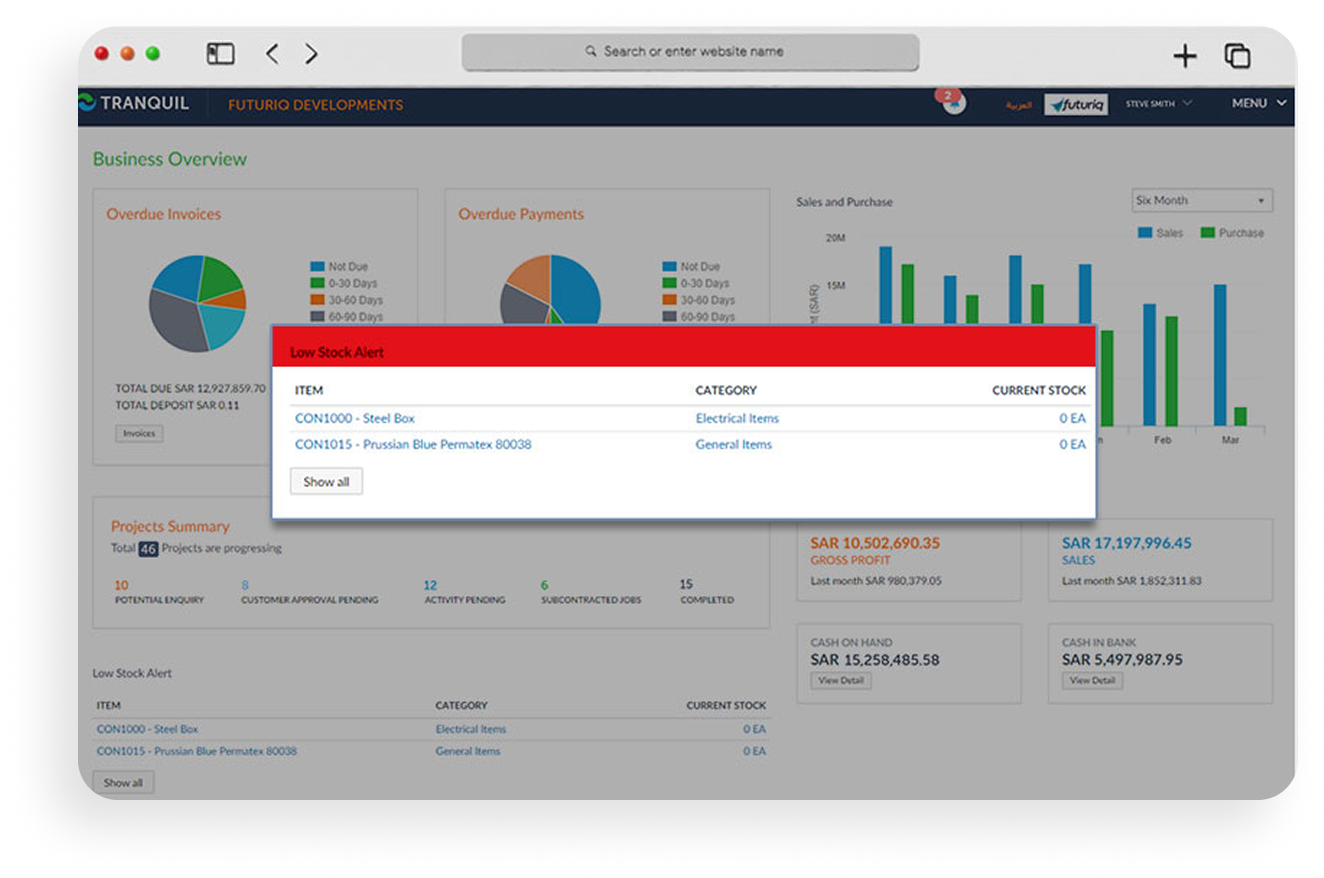Open a new tab with the plus icon

(x=1184, y=56)
